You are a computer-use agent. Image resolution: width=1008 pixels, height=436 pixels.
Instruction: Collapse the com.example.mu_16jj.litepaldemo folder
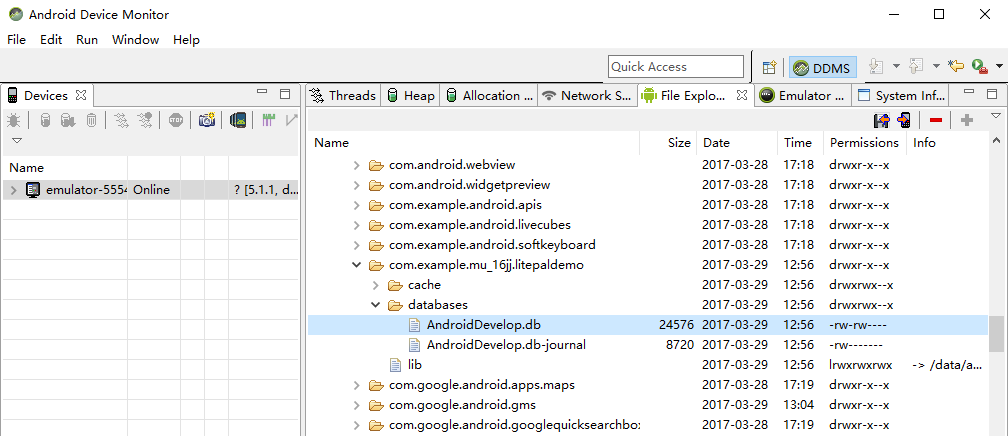[357, 265]
